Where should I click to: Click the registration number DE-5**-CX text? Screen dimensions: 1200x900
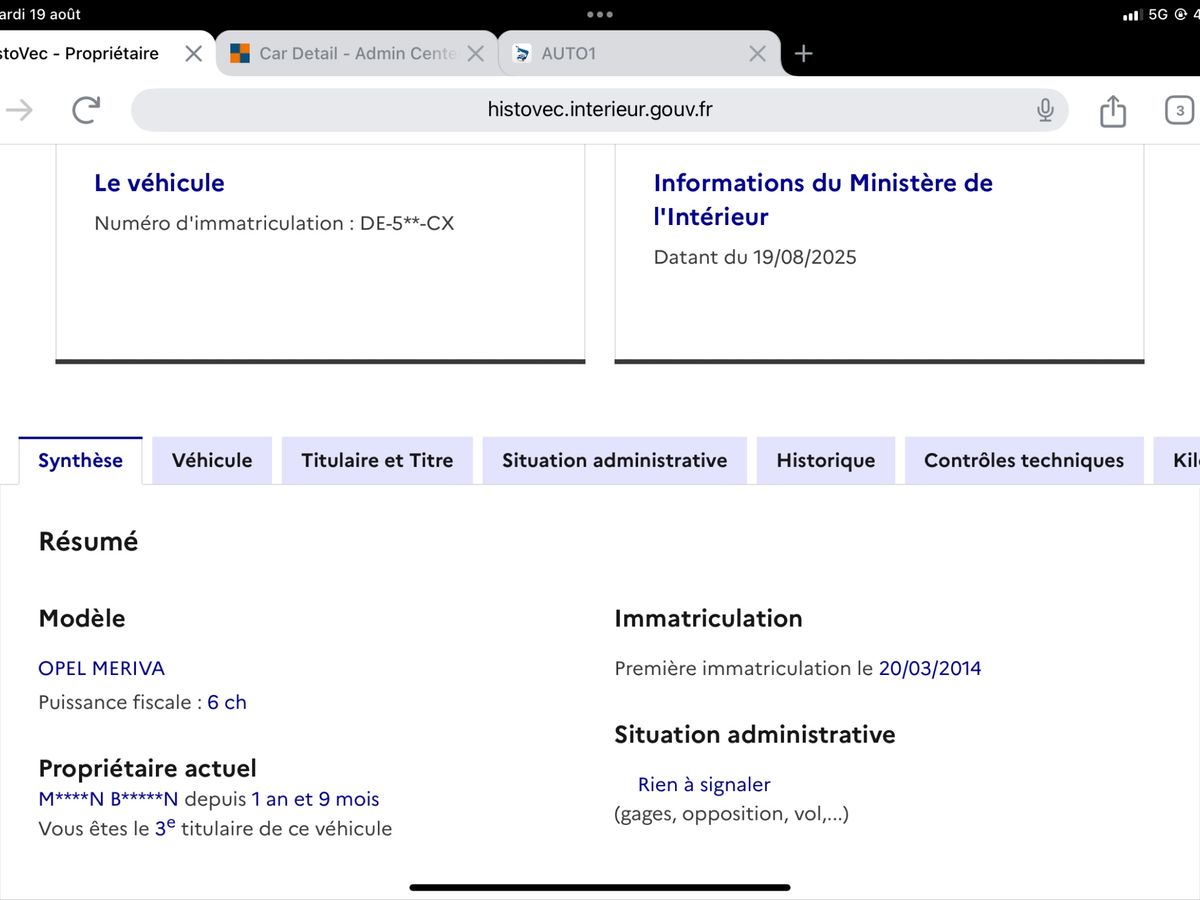click(407, 224)
